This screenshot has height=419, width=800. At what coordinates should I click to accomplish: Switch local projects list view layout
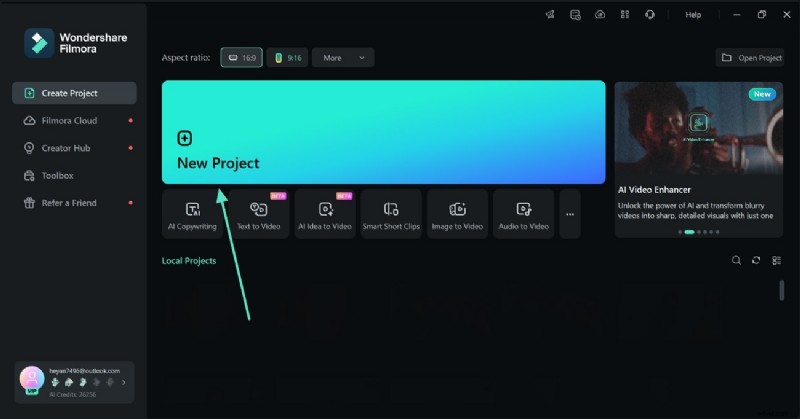point(777,260)
